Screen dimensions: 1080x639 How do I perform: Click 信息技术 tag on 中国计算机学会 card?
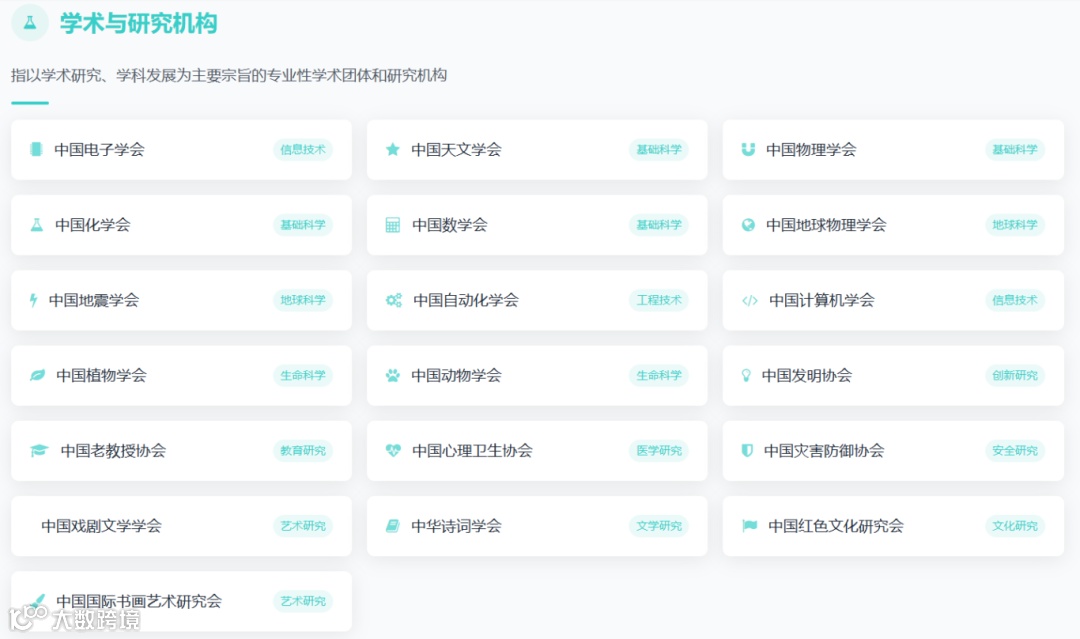tap(1015, 300)
